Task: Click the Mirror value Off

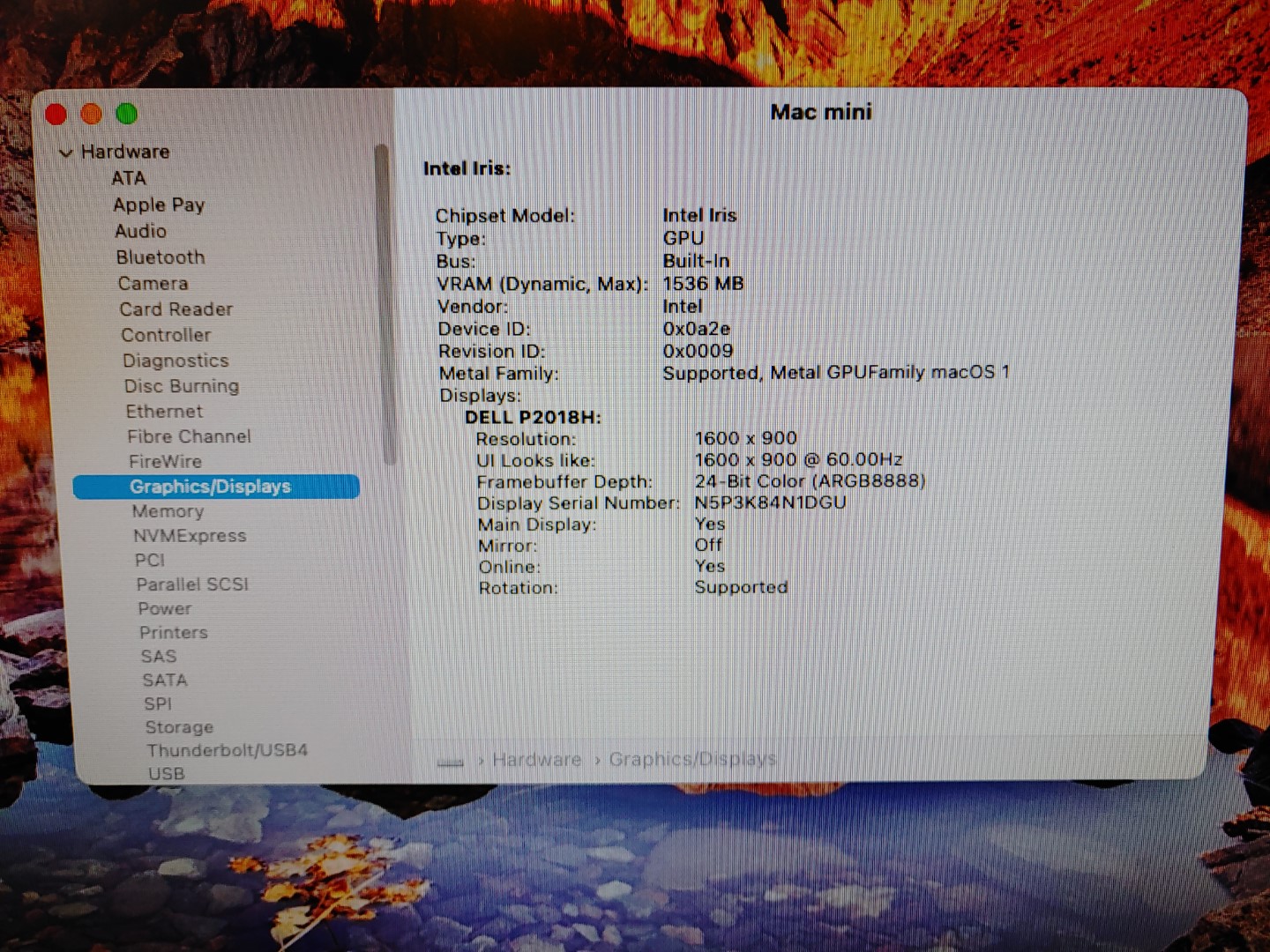Action: pos(708,545)
